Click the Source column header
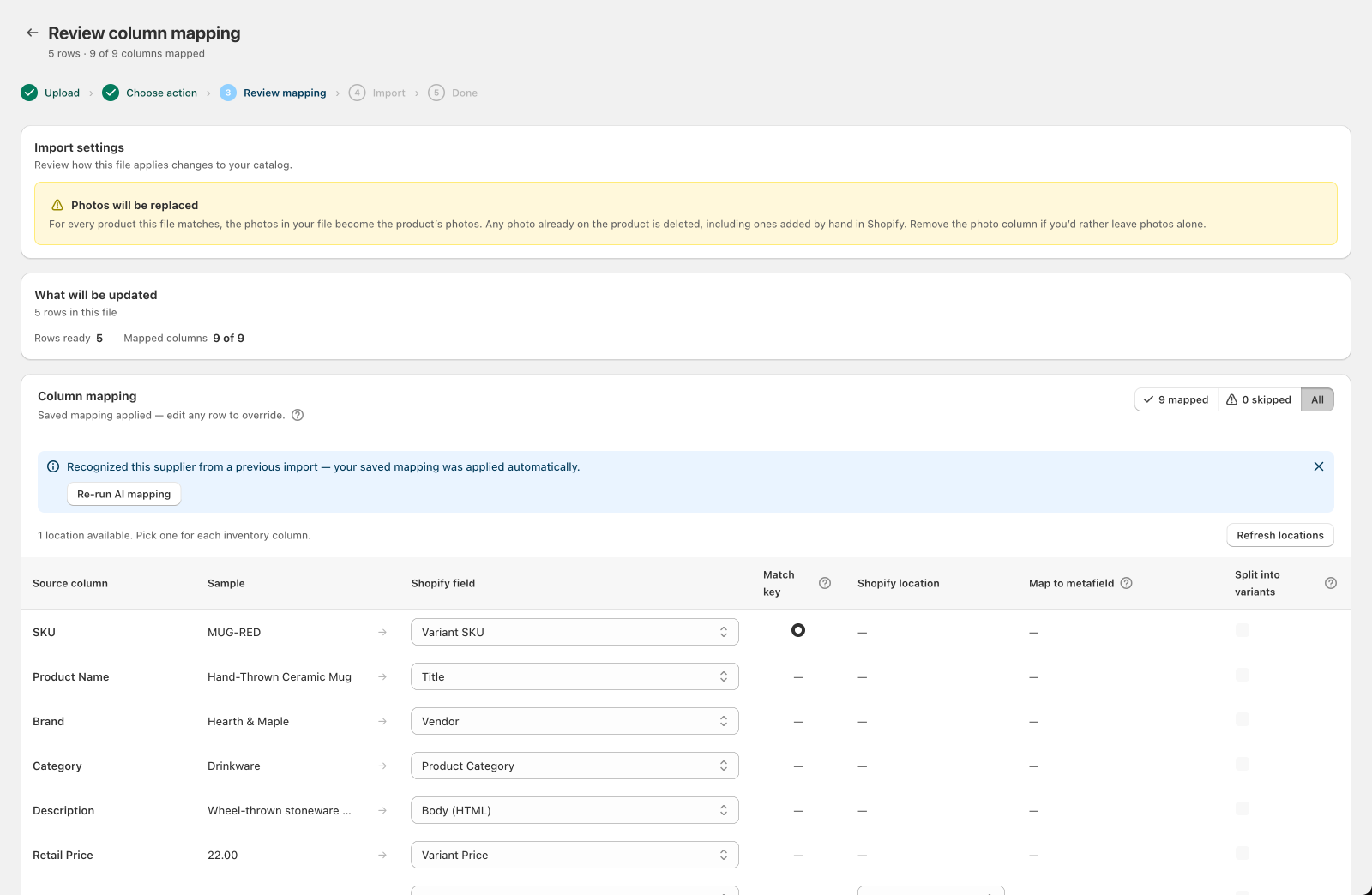The height and width of the screenshot is (895, 1372). 70,583
